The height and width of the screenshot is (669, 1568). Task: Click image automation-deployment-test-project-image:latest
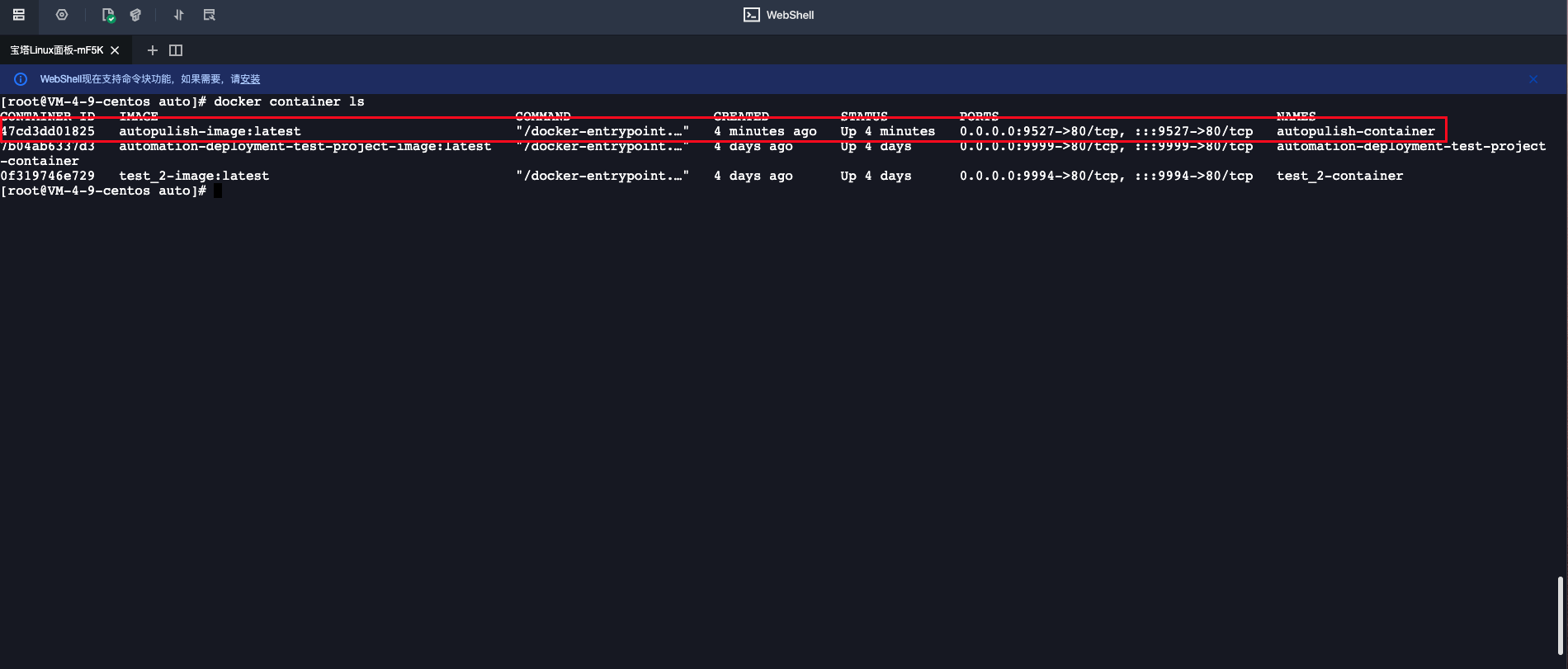pos(305,146)
